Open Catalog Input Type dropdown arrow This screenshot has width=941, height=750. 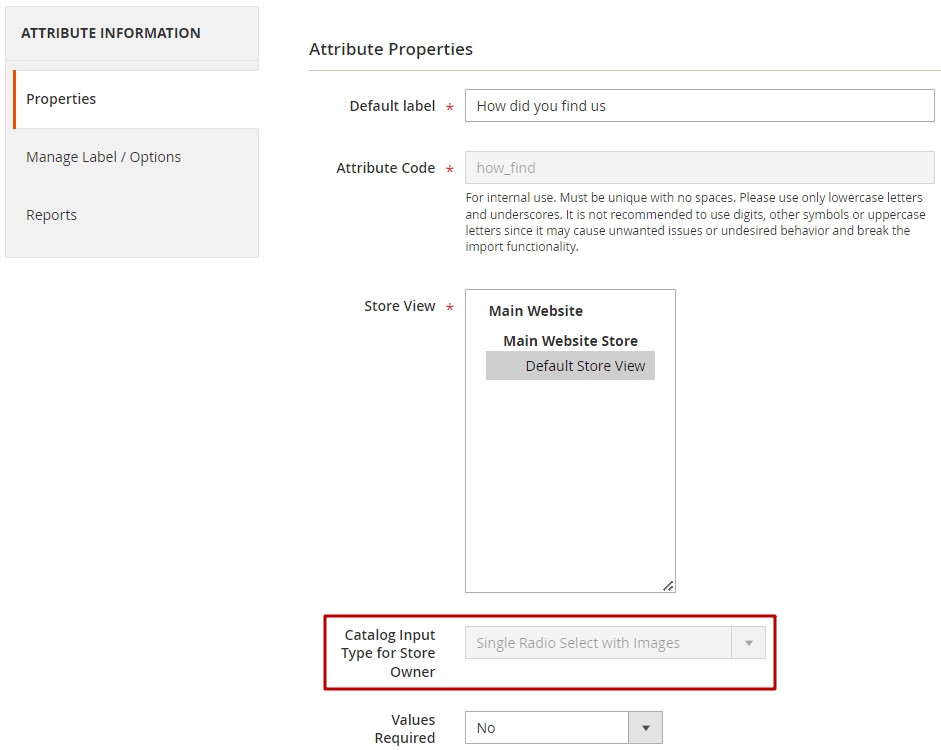tap(748, 643)
